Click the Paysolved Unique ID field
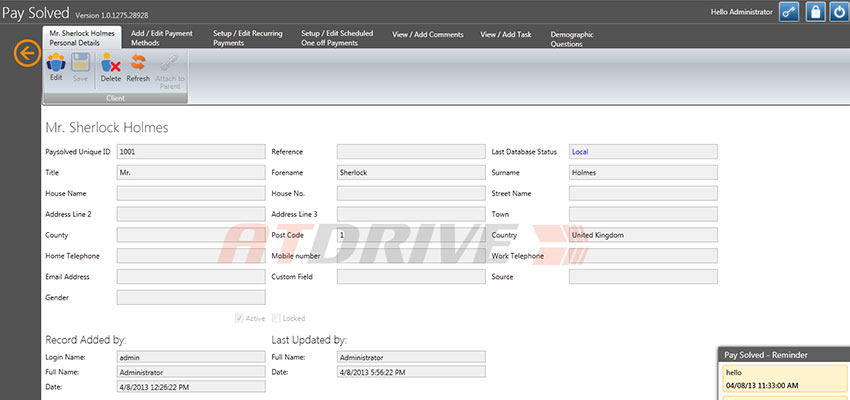 (x=191, y=152)
